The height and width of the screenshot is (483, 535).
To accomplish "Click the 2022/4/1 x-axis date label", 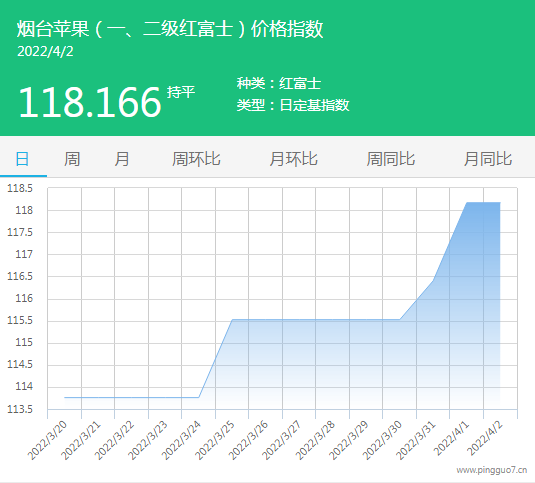I will pyautogui.click(x=452, y=438).
